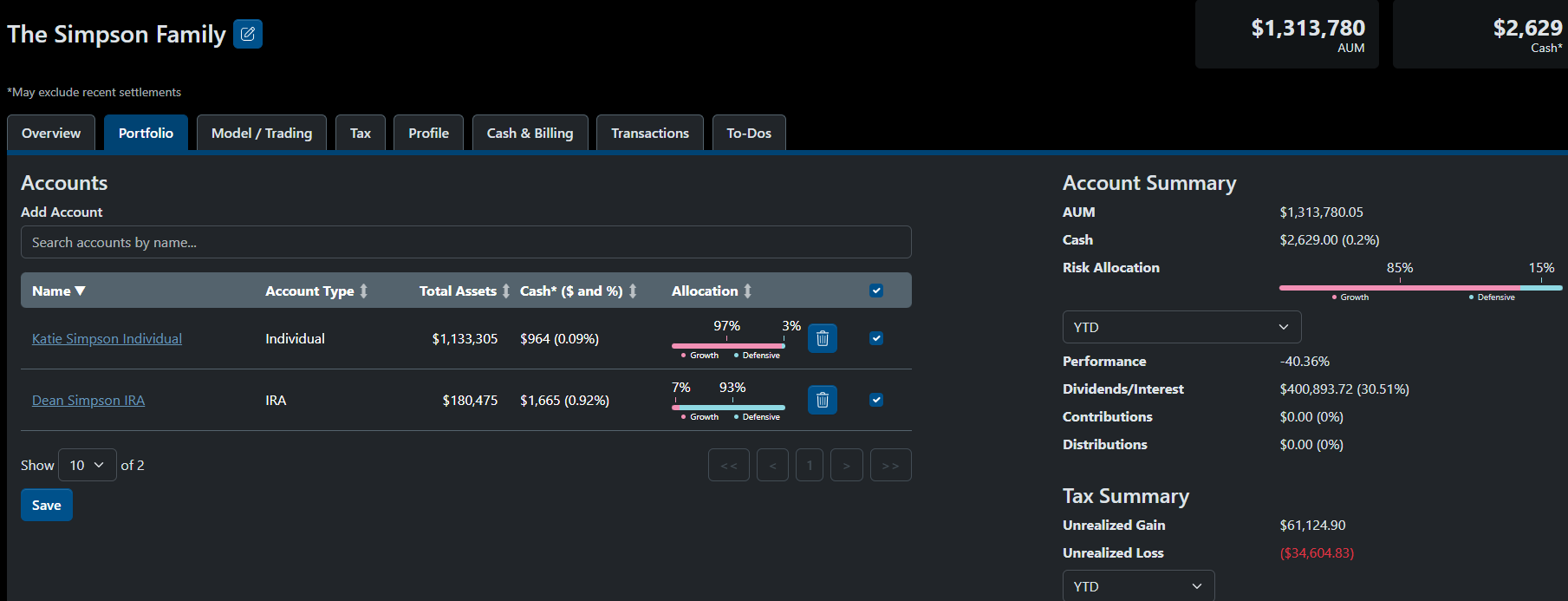
Task: Open the Katie Simpson Individual account link
Action: (x=107, y=338)
